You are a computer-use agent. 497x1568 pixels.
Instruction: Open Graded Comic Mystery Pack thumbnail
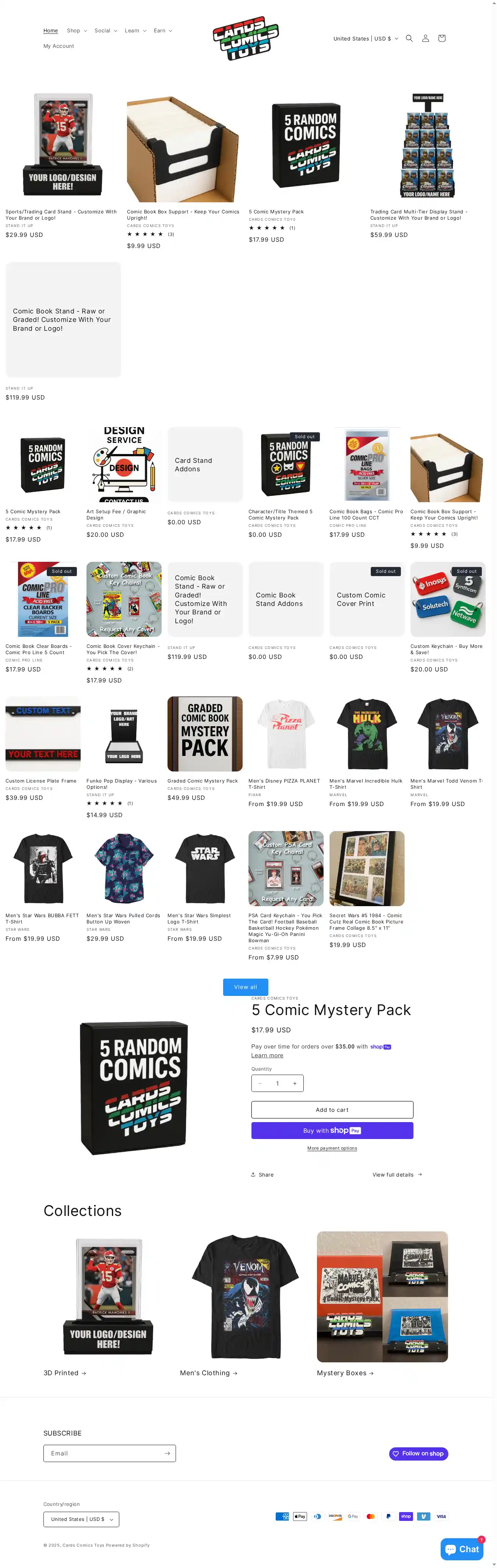coord(205,734)
